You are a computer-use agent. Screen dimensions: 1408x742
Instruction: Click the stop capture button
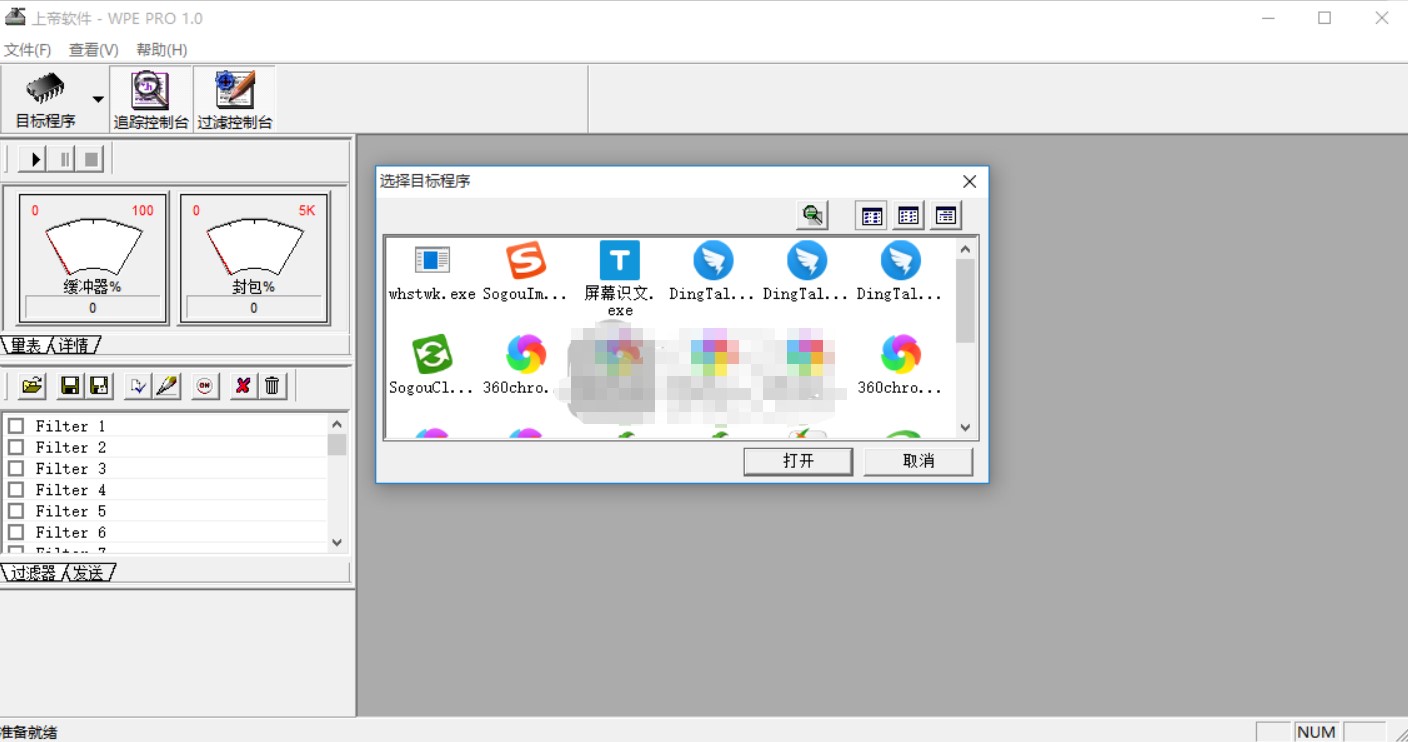(91, 159)
